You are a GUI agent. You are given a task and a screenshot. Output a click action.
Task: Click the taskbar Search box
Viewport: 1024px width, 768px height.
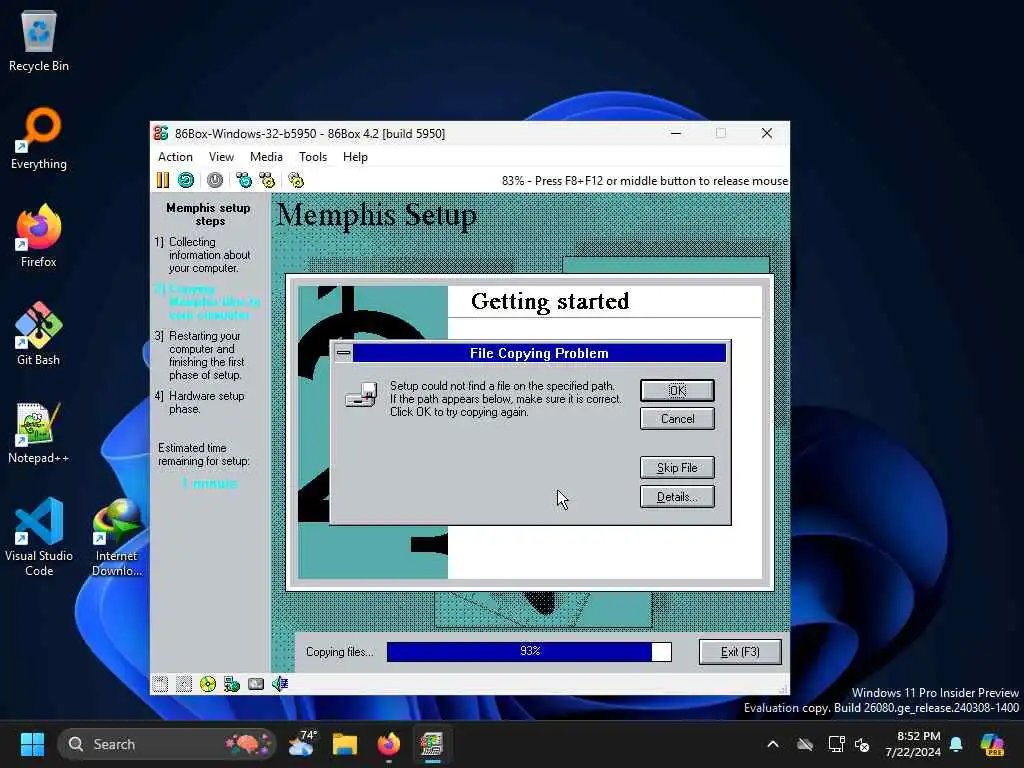coord(167,744)
